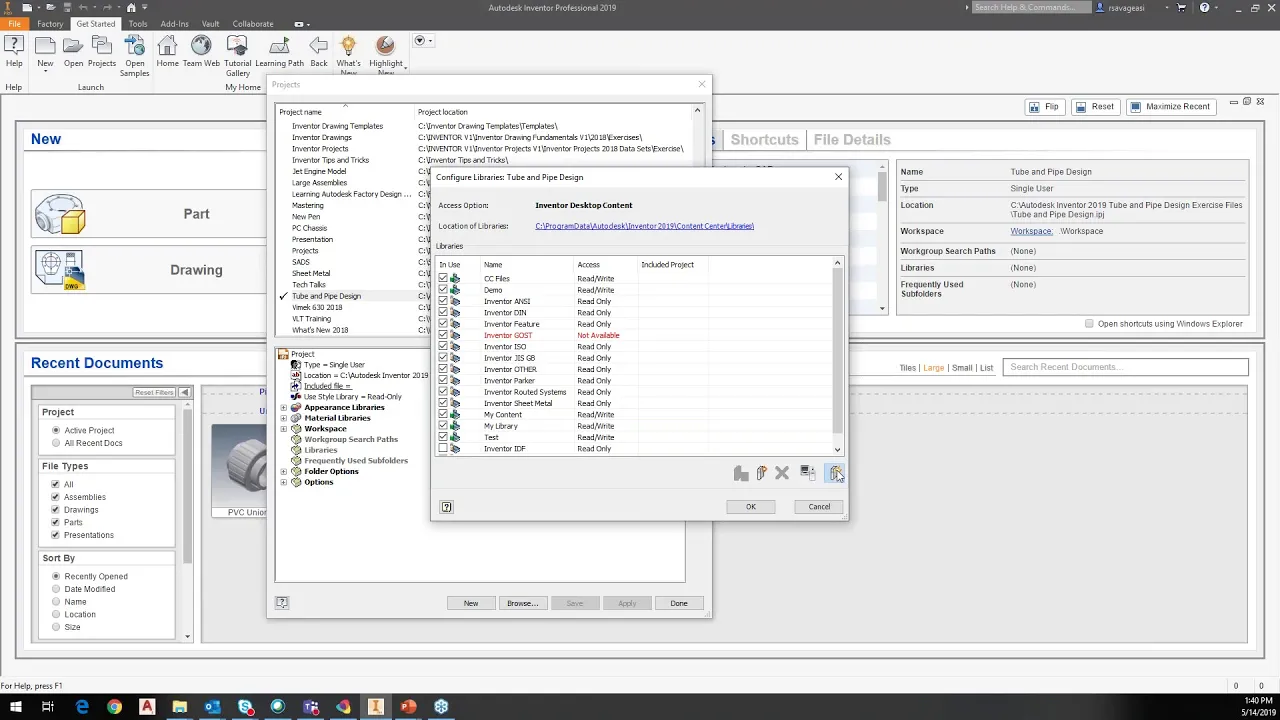The image size is (1280, 720).
Task: Click the delete library X icon
Action: tap(782, 473)
